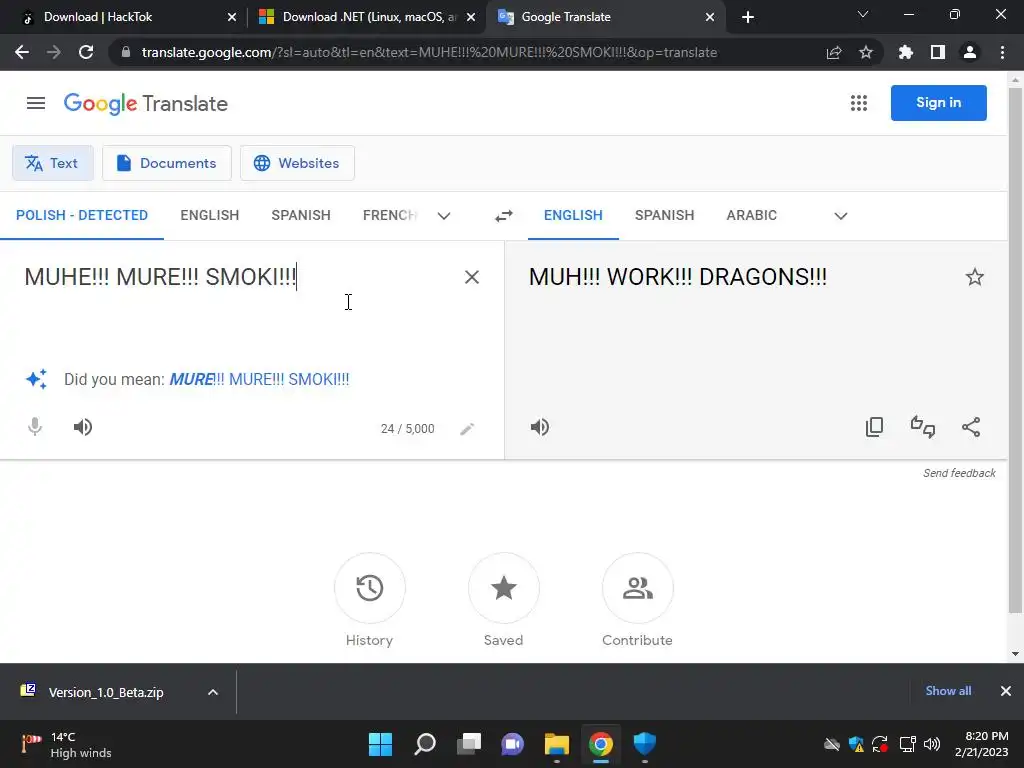
Task: Select Spanish as target language
Action: [x=664, y=216]
